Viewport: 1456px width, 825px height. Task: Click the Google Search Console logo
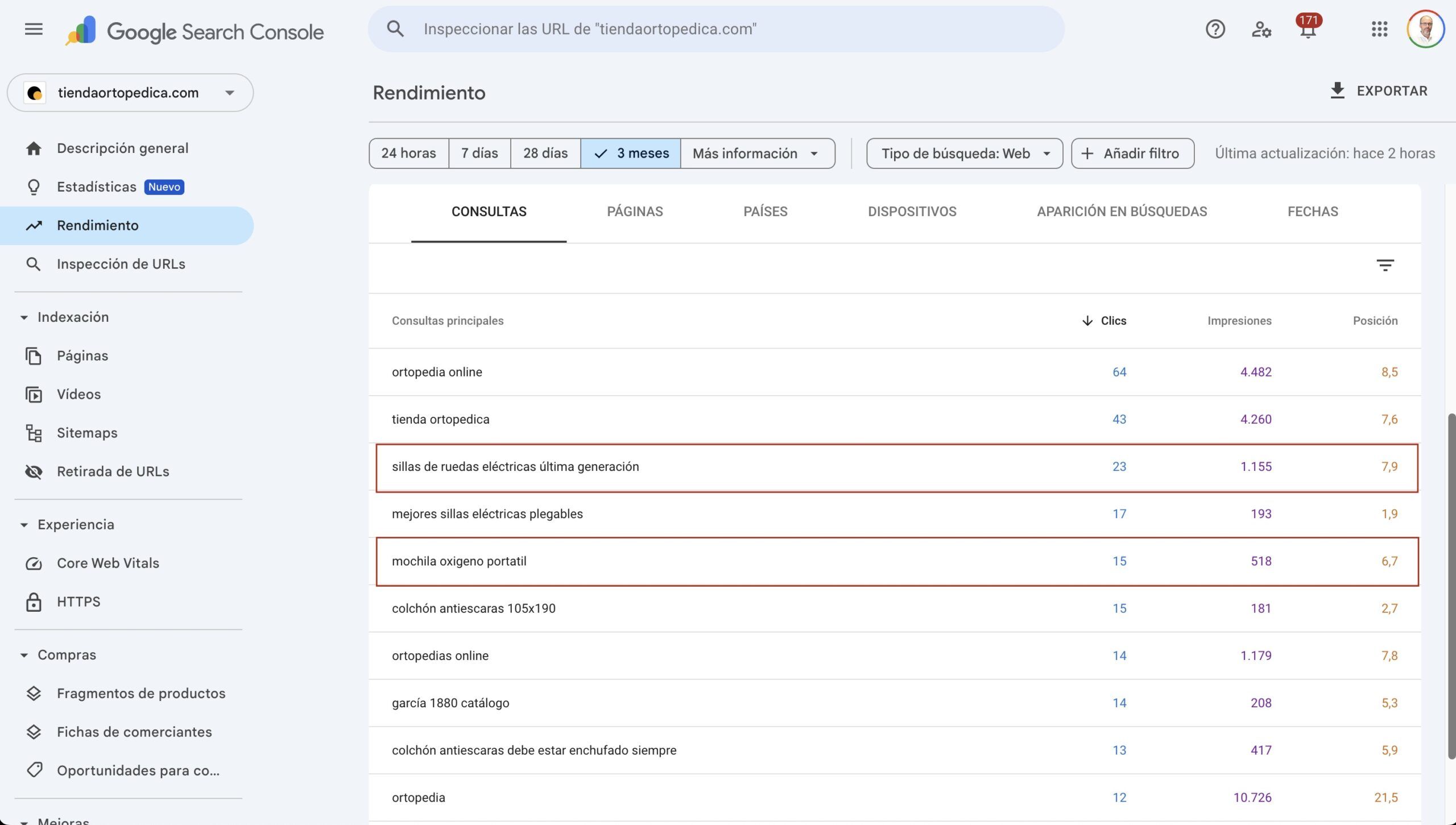(195, 31)
